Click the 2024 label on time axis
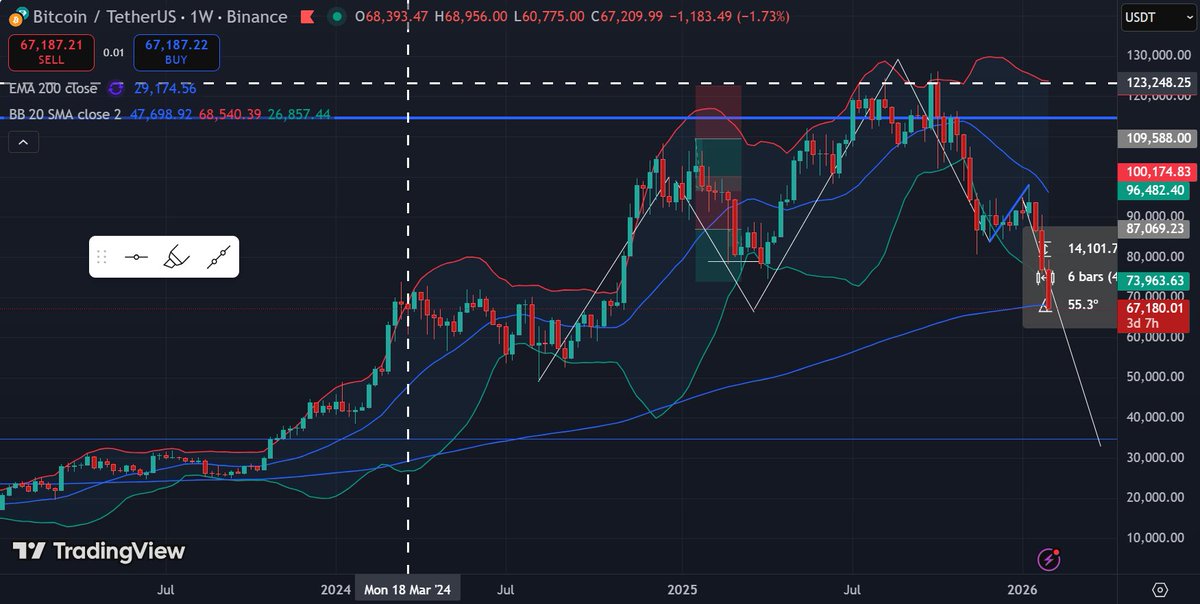The width and height of the screenshot is (1200, 604). point(336,590)
